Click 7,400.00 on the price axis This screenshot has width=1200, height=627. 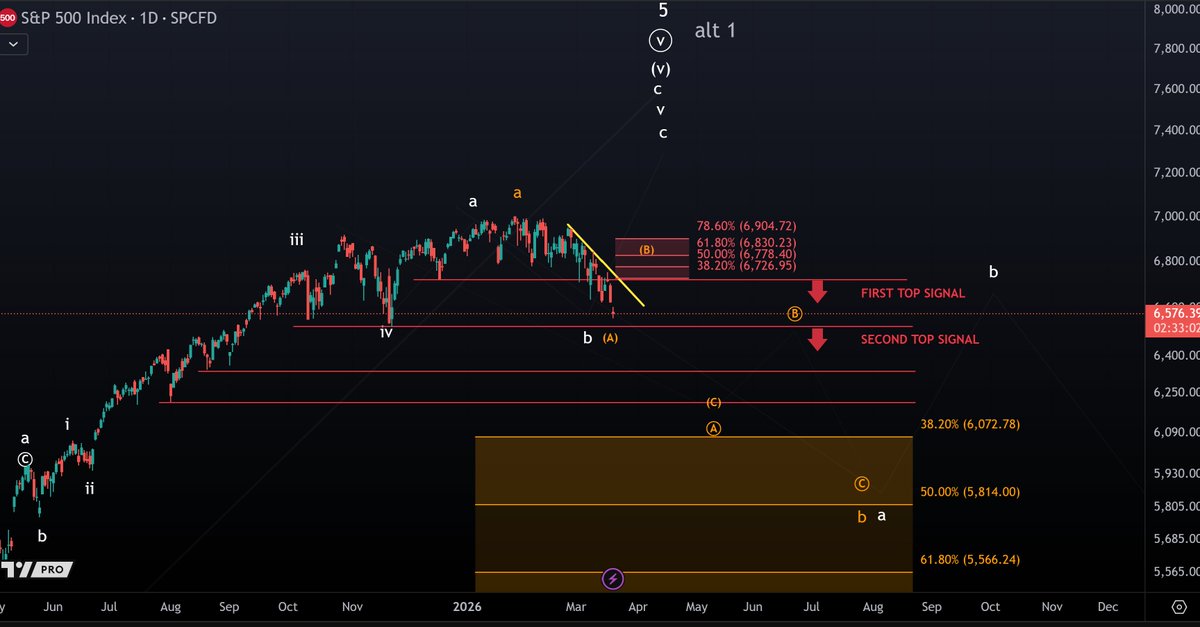[1177, 131]
